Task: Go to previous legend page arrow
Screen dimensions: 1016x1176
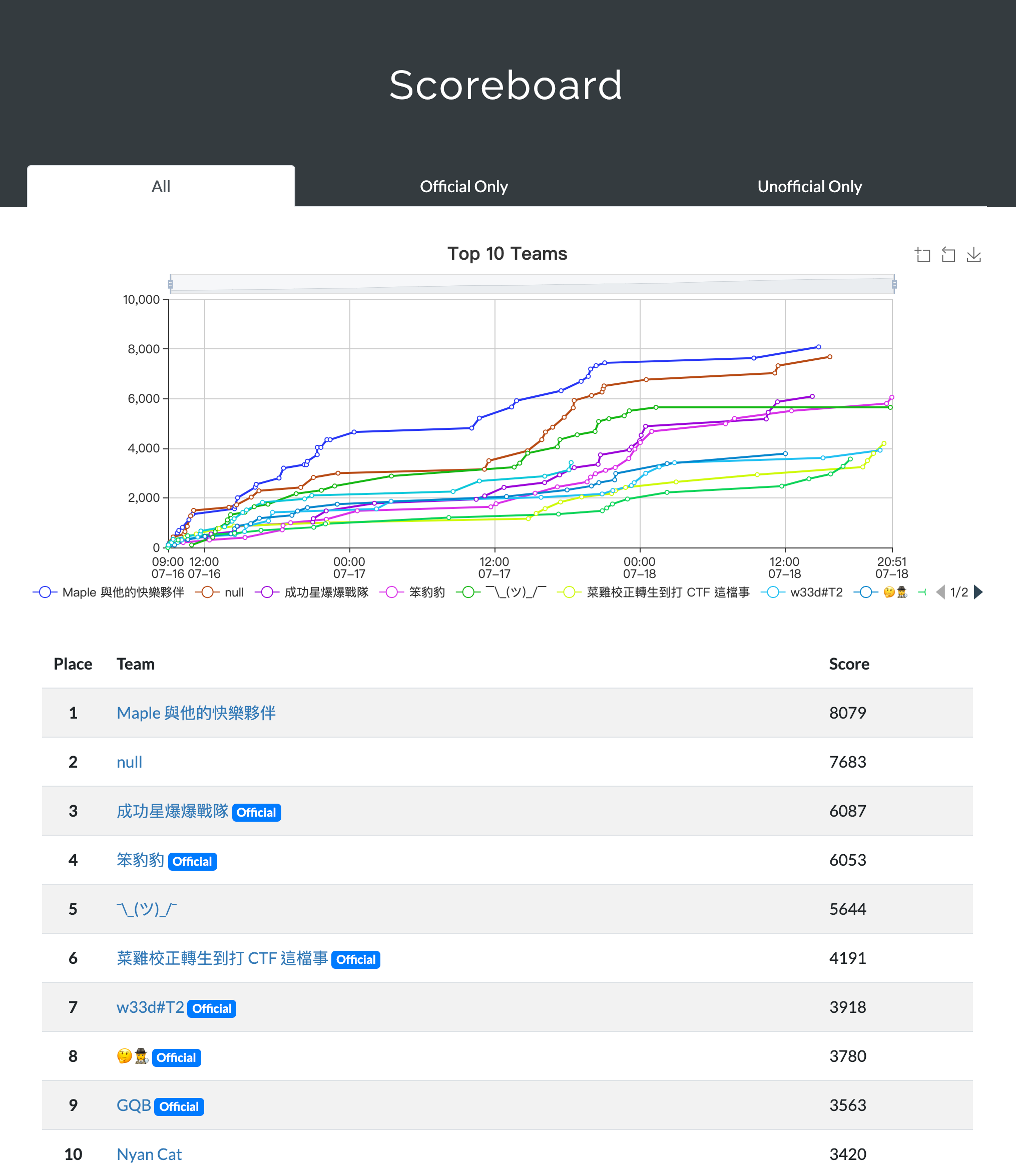Action: pos(940,592)
